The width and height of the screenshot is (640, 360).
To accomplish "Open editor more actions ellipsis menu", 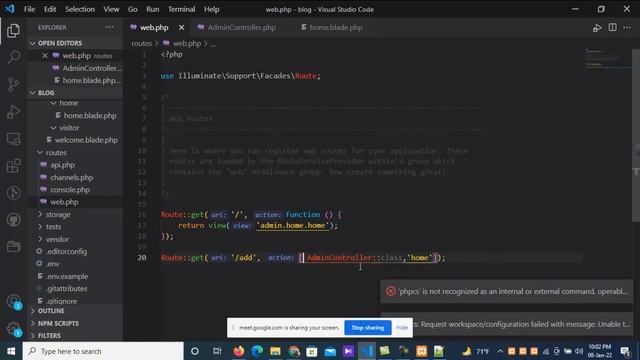I will 627,27.
